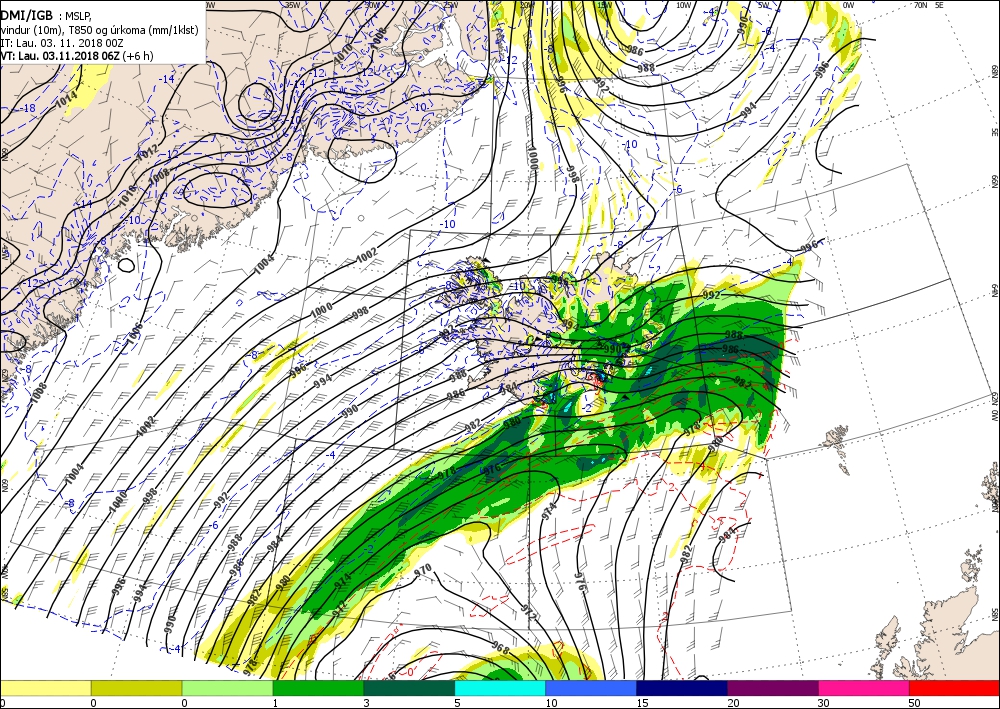
Task: Click the olive-yellow legend color swatch
Action: tap(136, 688)
